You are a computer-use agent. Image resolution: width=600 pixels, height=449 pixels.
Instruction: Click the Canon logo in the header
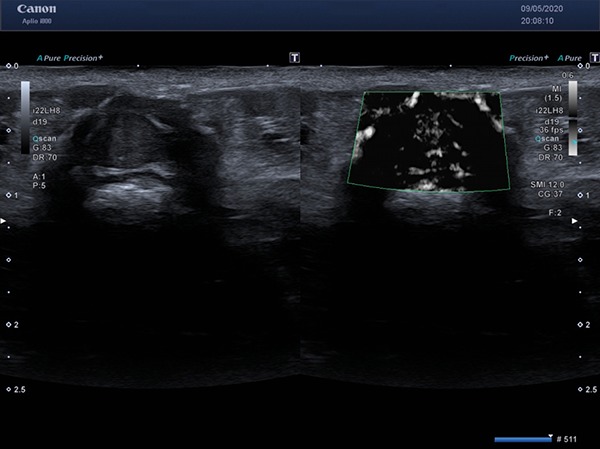(x=36, y=9)
